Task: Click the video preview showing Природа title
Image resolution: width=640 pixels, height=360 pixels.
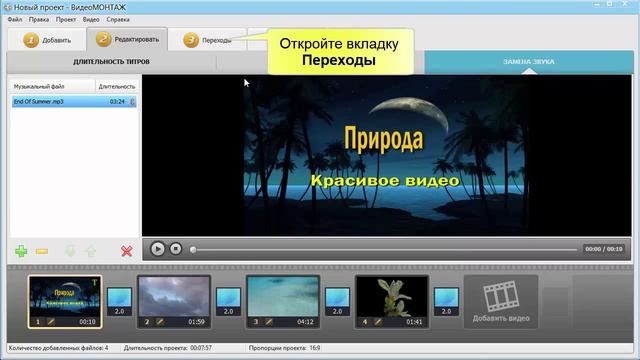Action: (387, 156)
